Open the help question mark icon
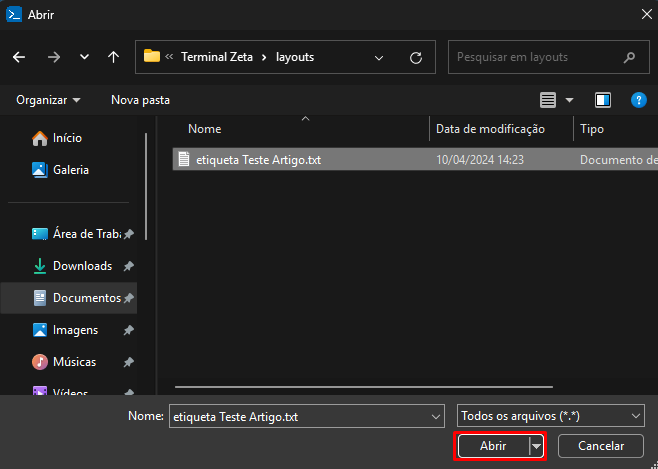The height and width of the screenshot is (469, 658). point(639,100)
